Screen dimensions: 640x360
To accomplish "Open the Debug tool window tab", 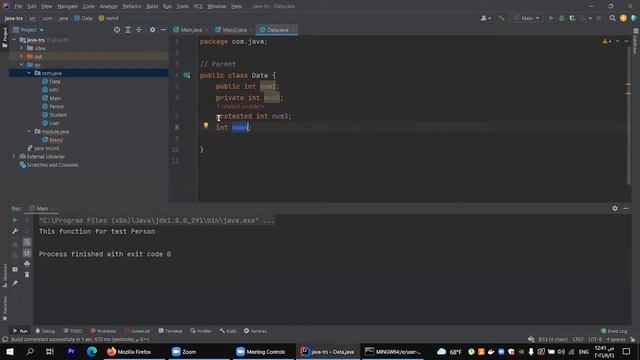I will (45, 331).
